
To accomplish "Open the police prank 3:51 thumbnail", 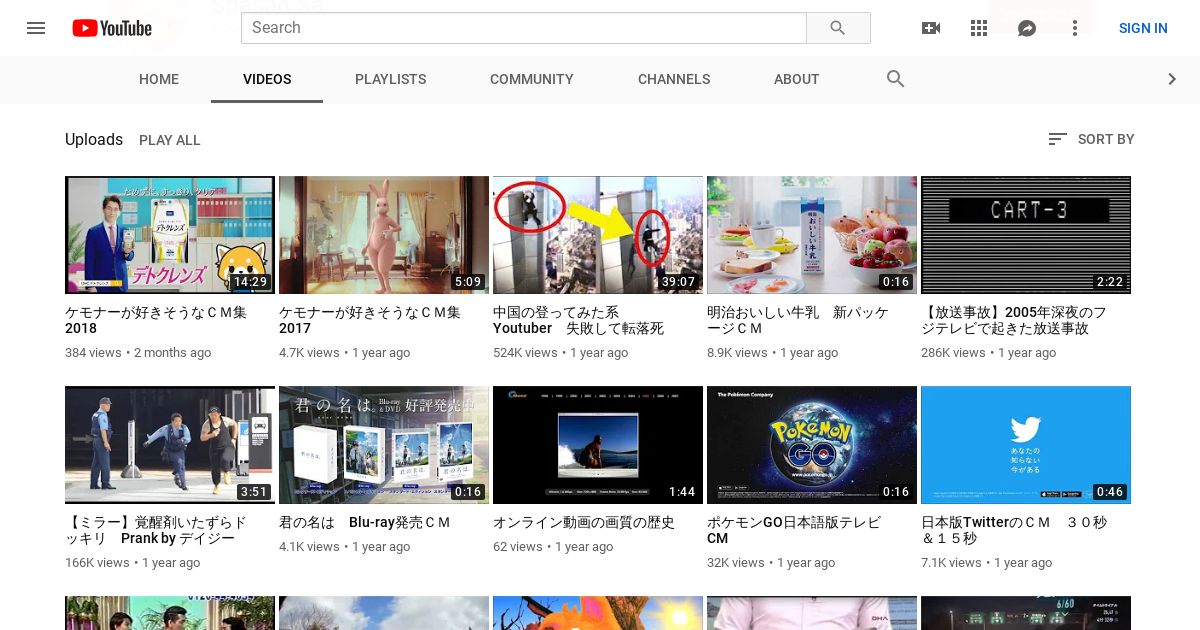I will tap(170, 445).
